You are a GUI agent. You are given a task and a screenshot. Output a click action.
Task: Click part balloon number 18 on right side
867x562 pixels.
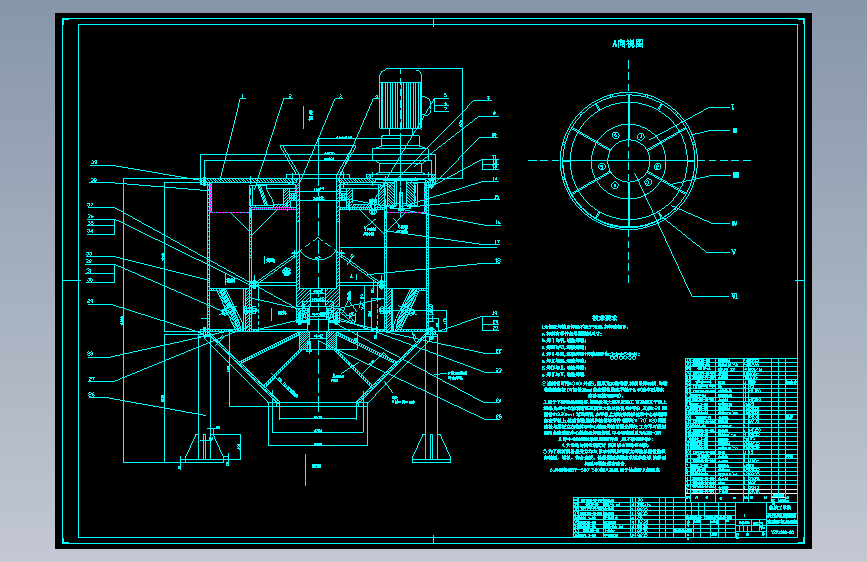pos(498,261)
